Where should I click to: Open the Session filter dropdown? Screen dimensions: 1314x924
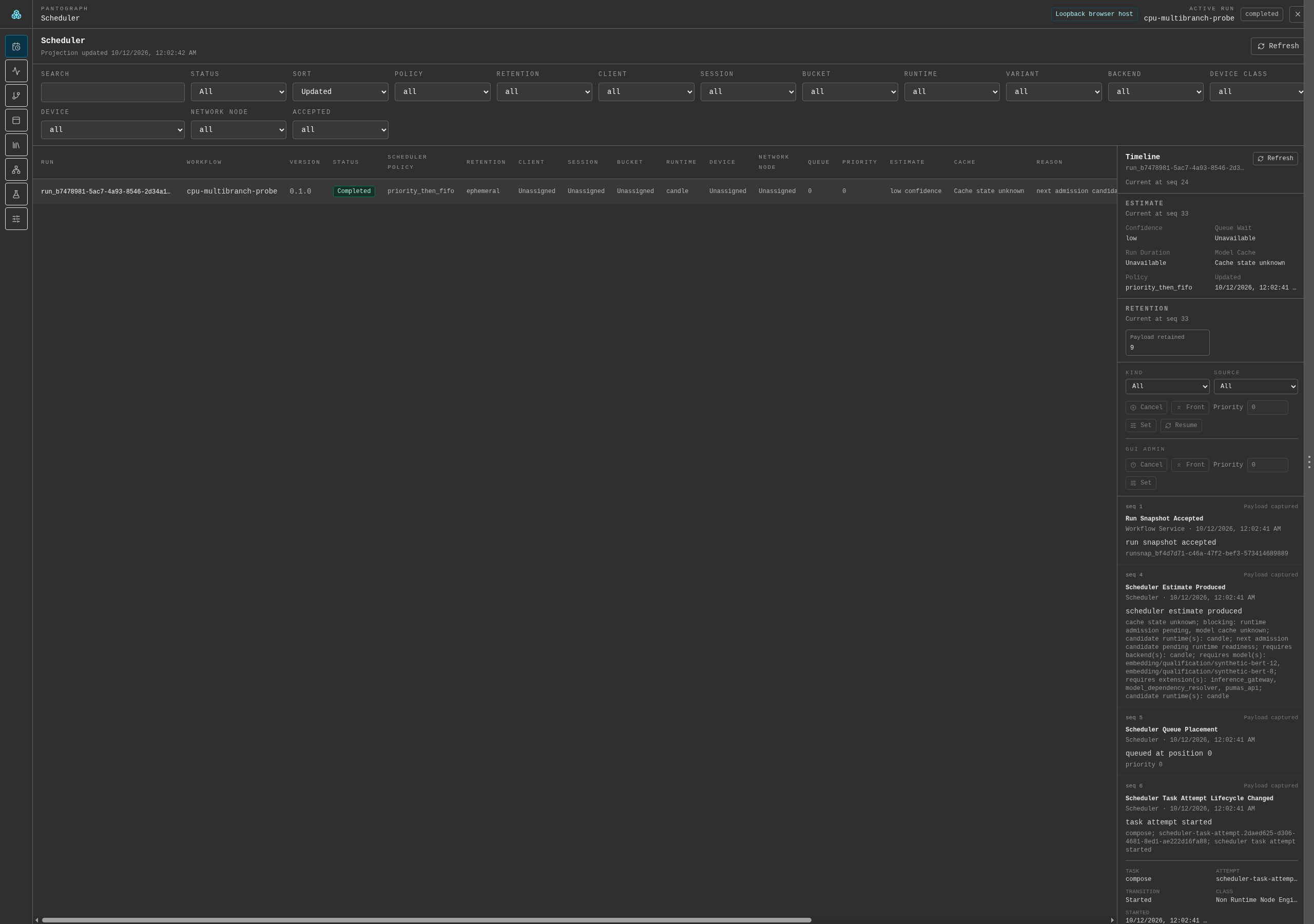748,92
